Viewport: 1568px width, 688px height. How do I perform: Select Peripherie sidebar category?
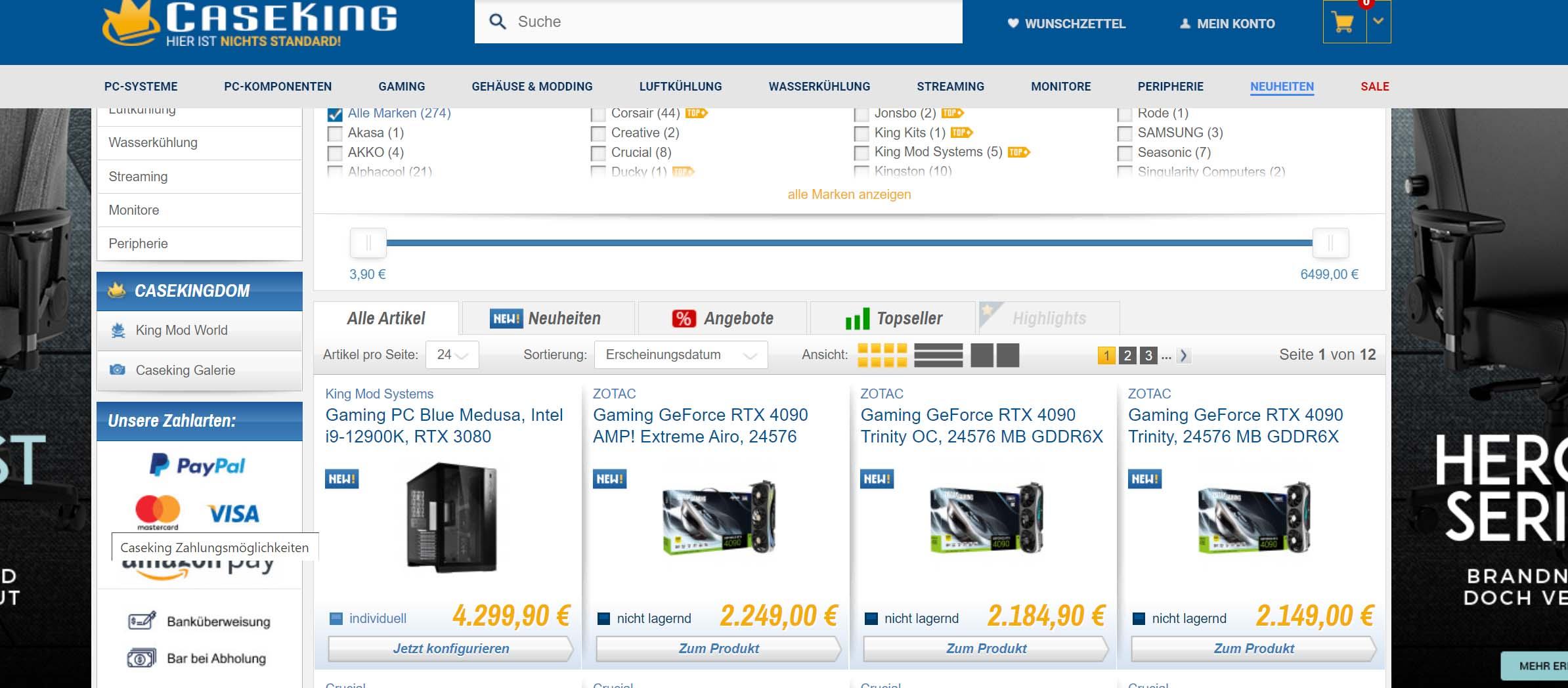[200, 244]
